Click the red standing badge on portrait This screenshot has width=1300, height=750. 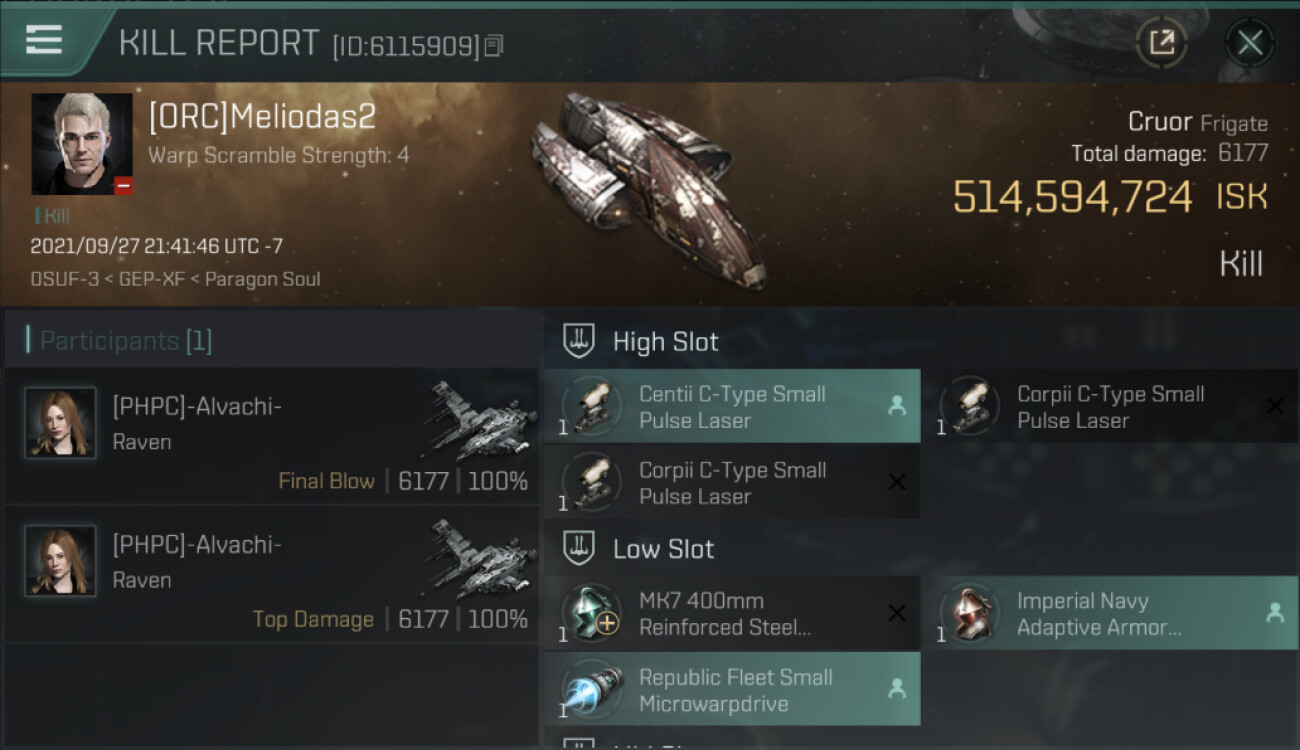[x=123, y=185]
